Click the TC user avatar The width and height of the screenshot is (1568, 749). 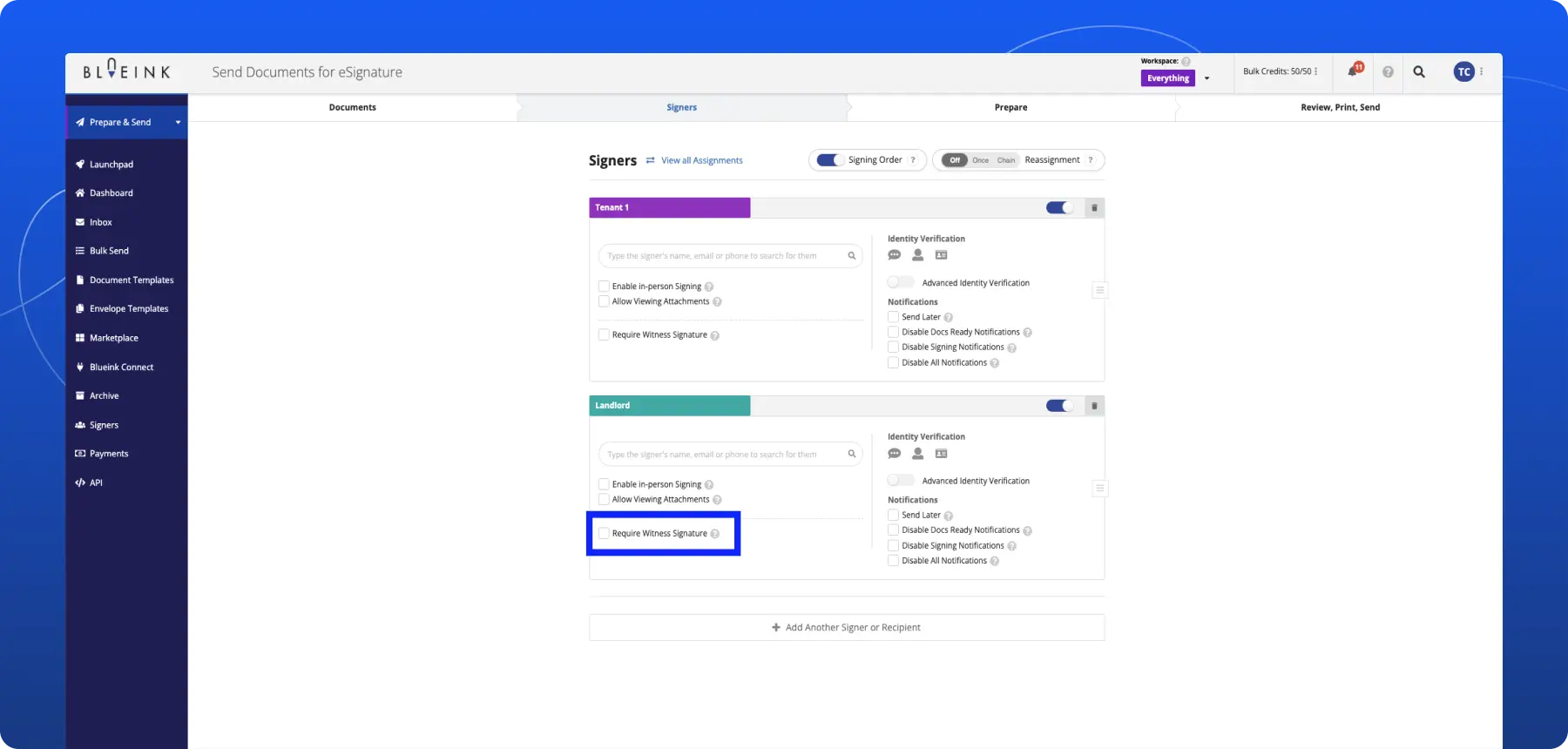(1463, 71)
